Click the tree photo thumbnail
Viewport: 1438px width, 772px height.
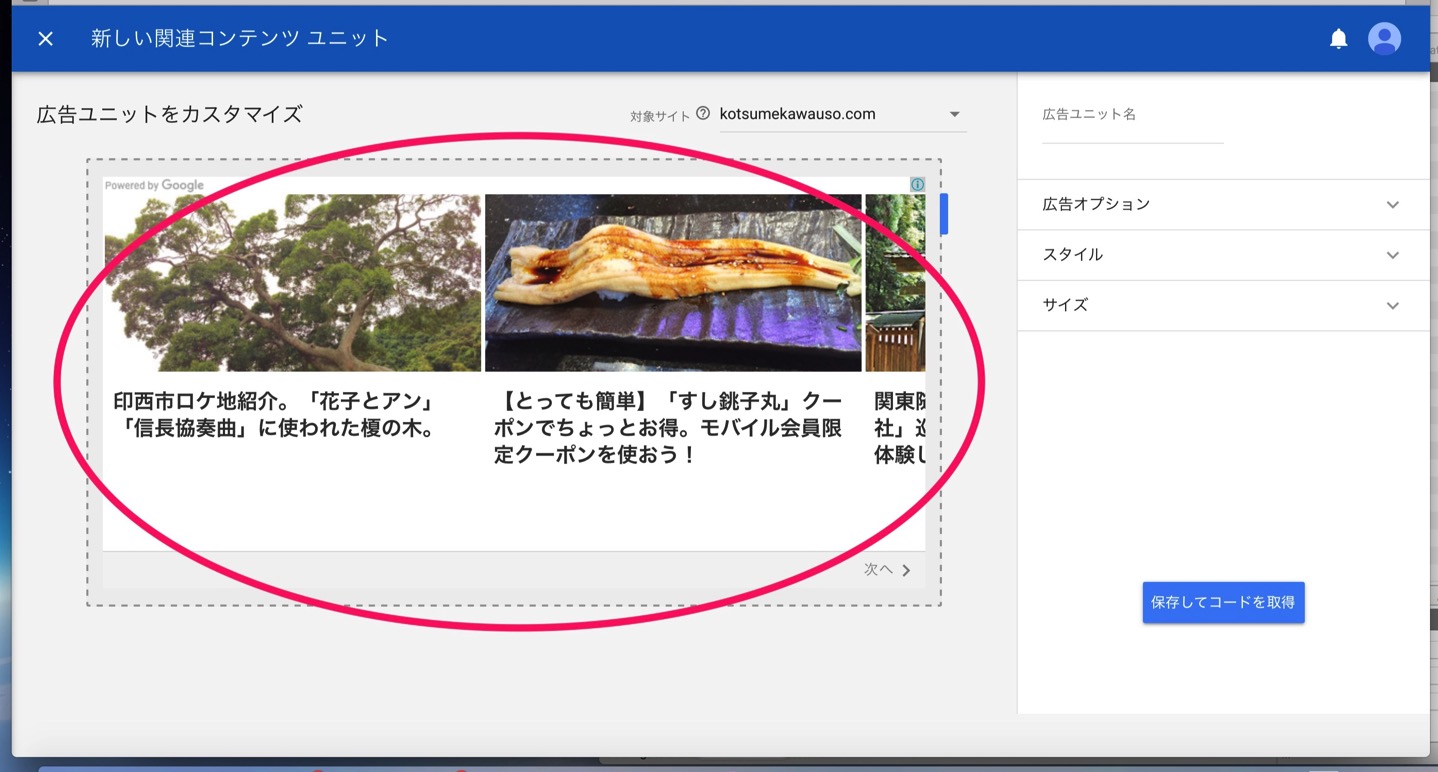293,283
